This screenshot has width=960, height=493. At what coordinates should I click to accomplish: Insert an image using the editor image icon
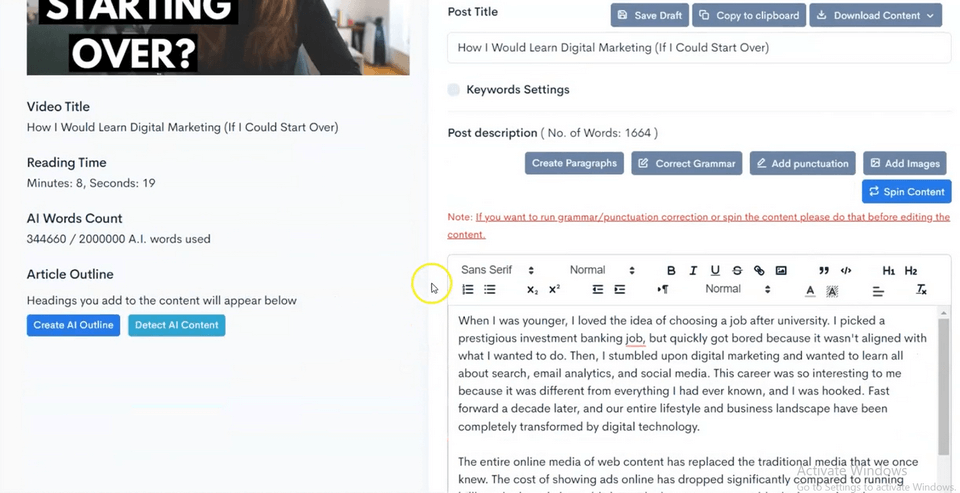point(781,270)
